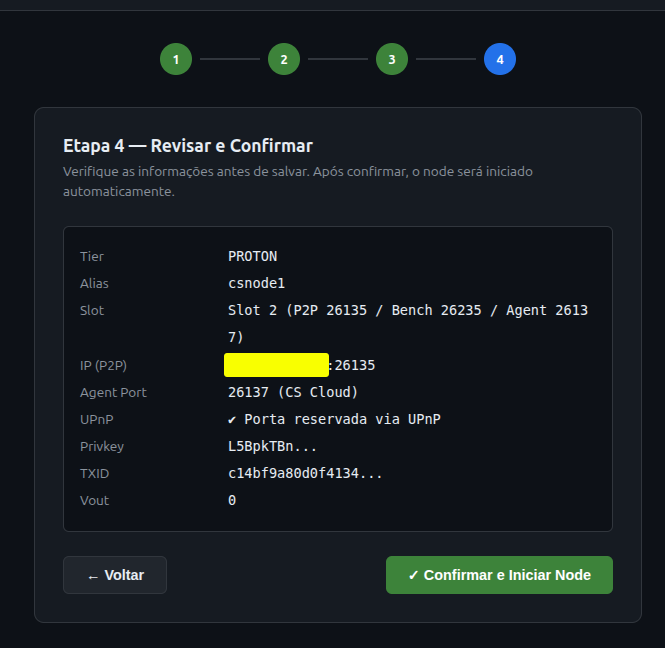Click the IP (P2P) label
The height and width of the screenshot is (648, 665).
(103, 366)
